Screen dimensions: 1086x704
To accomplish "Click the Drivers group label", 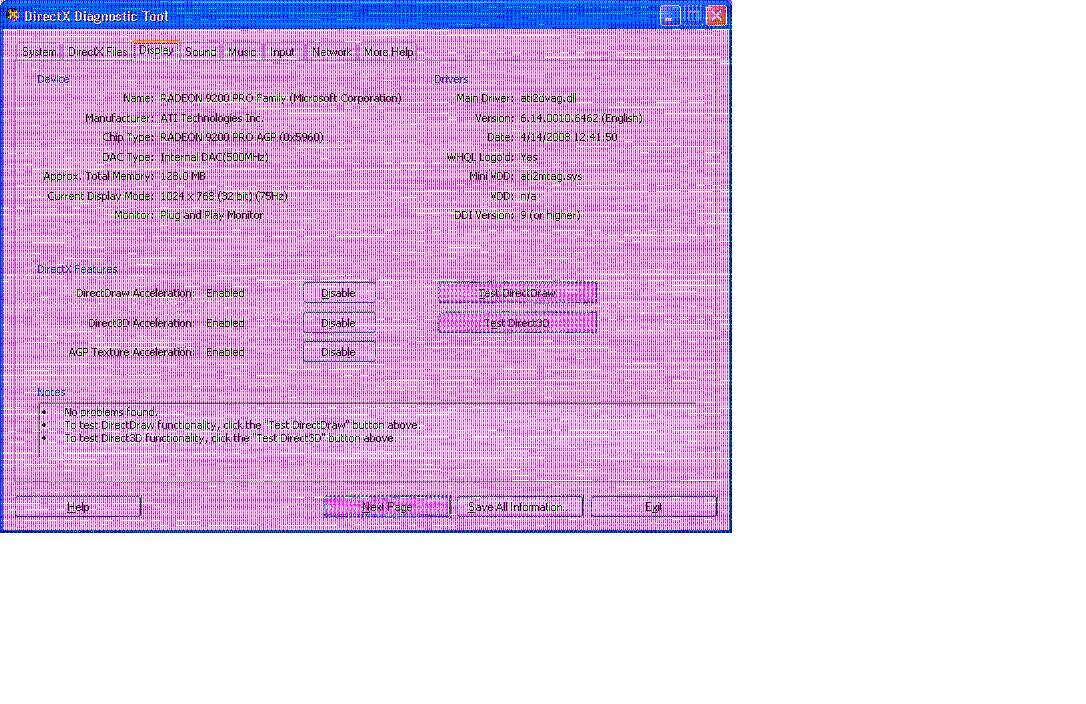I will (451, 79).
